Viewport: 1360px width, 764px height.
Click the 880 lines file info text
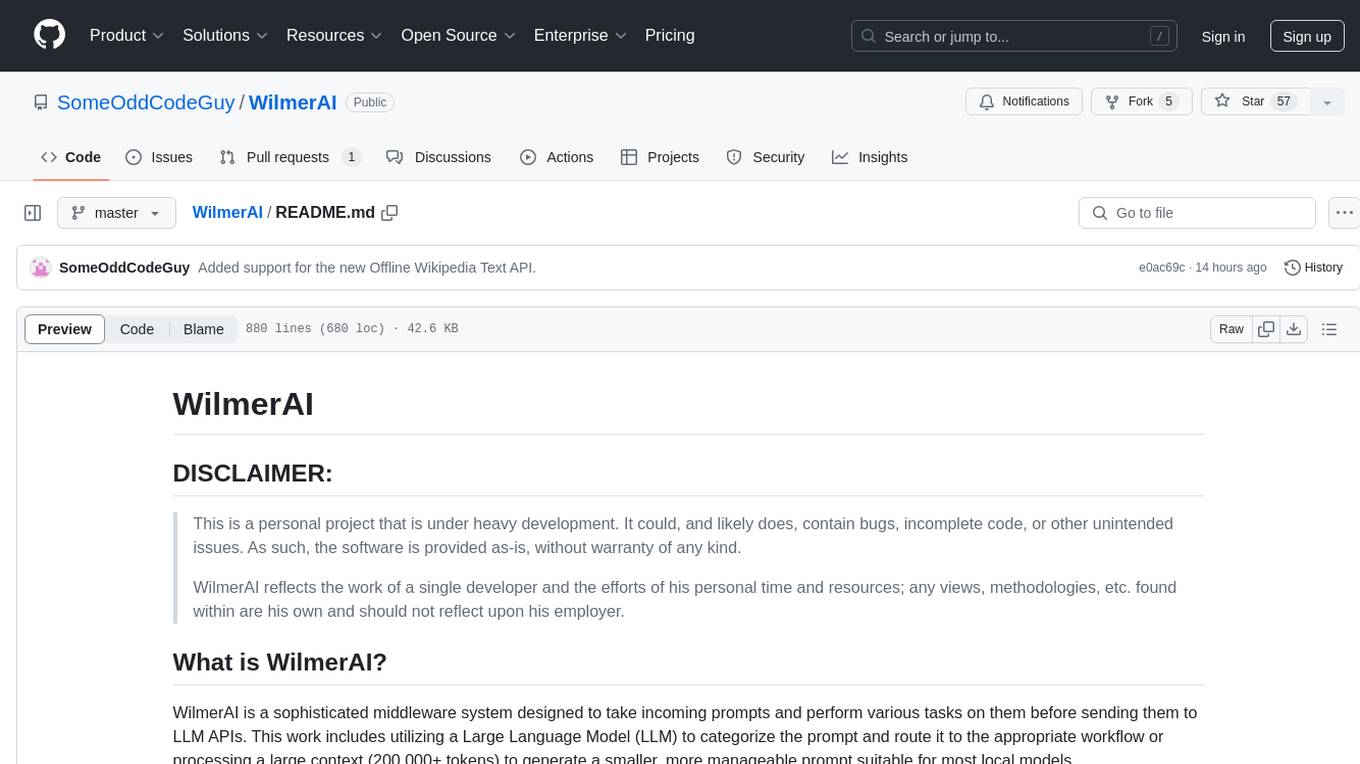tap(352, 329)
